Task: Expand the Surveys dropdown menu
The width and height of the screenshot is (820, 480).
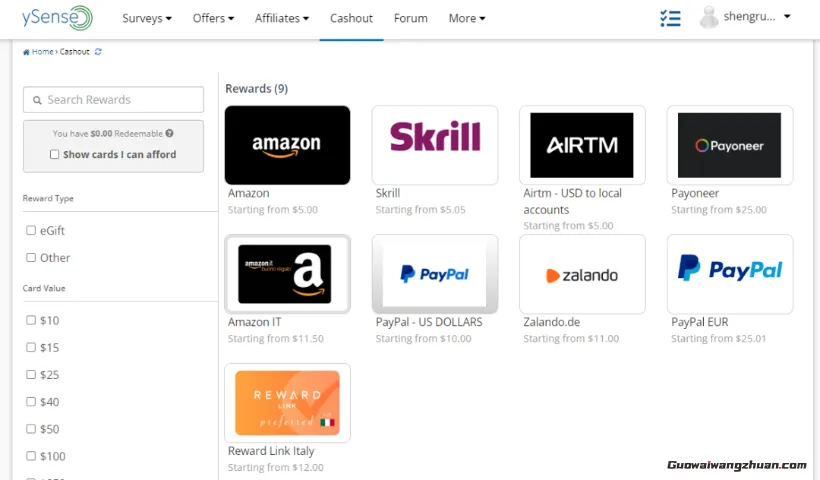Action: point(147,18)
